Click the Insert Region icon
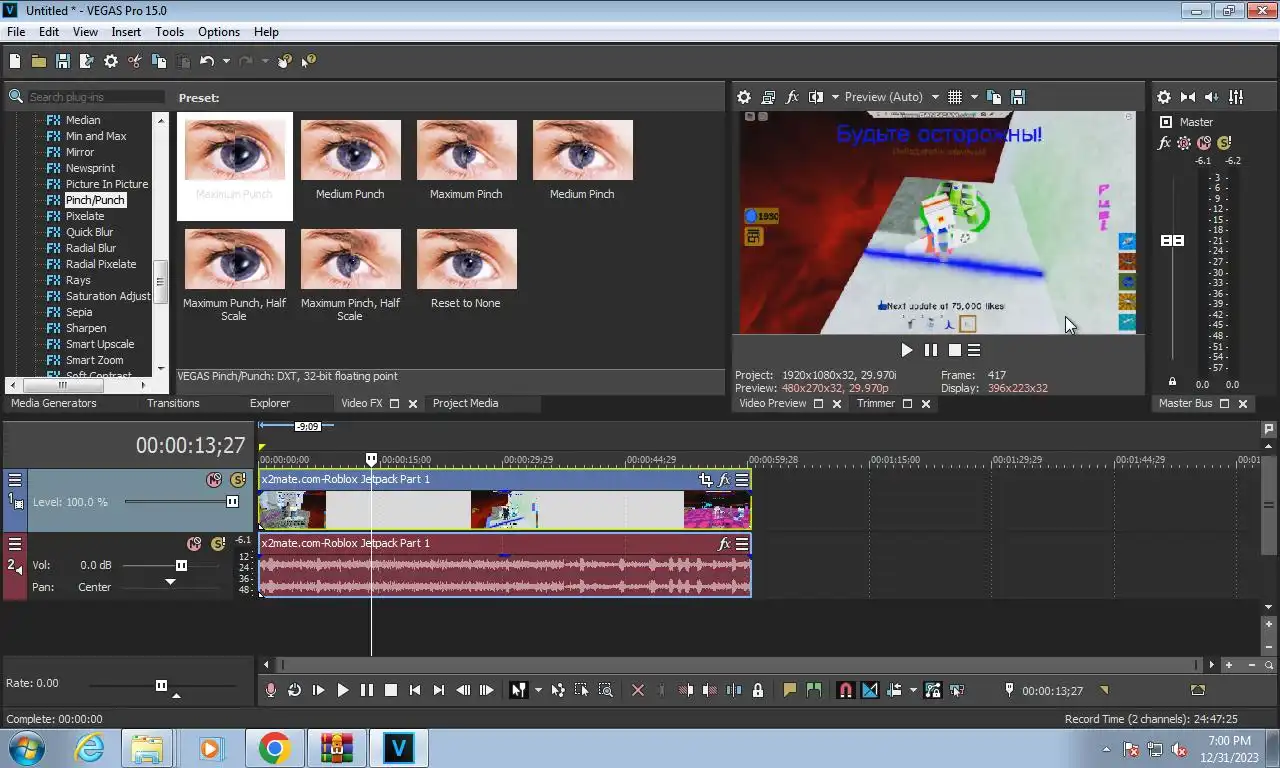The height and width of the screenshot is (768, 1280). click(814, 690)
